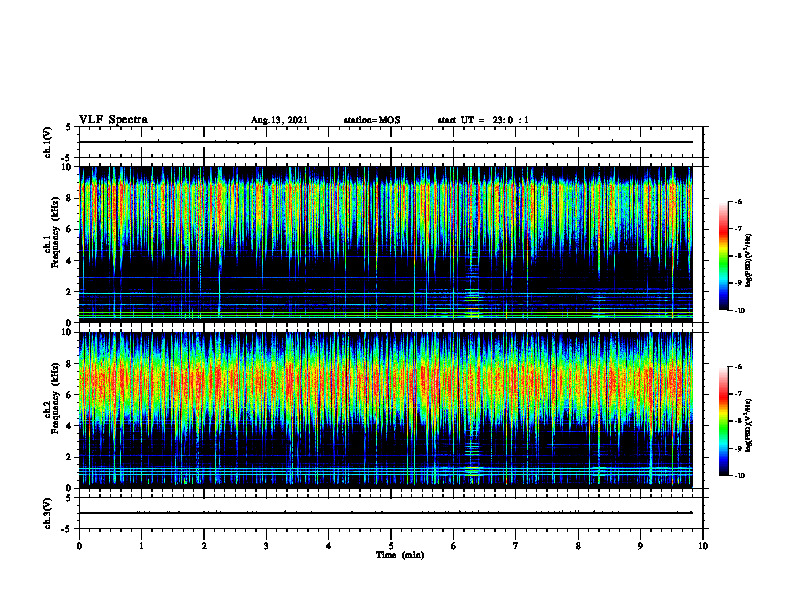Click the ch.2 spectrogram color bar
The width and height of the screenshot is (792, 612).
pos(723,421)
